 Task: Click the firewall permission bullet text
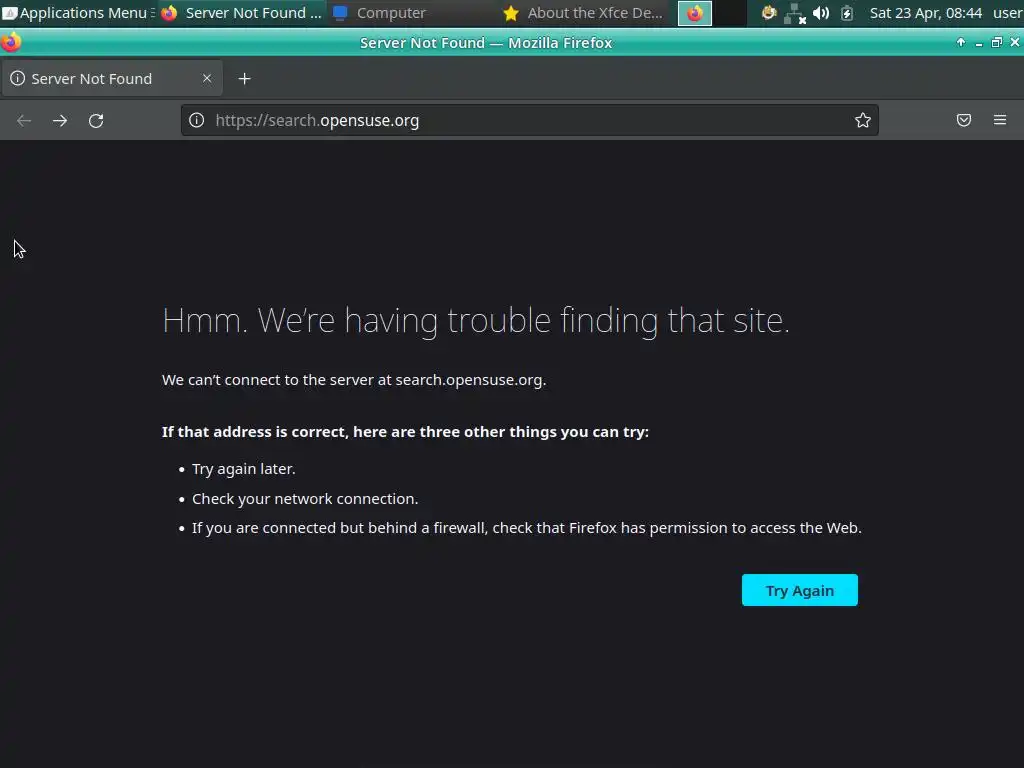(x=526, y=528)
